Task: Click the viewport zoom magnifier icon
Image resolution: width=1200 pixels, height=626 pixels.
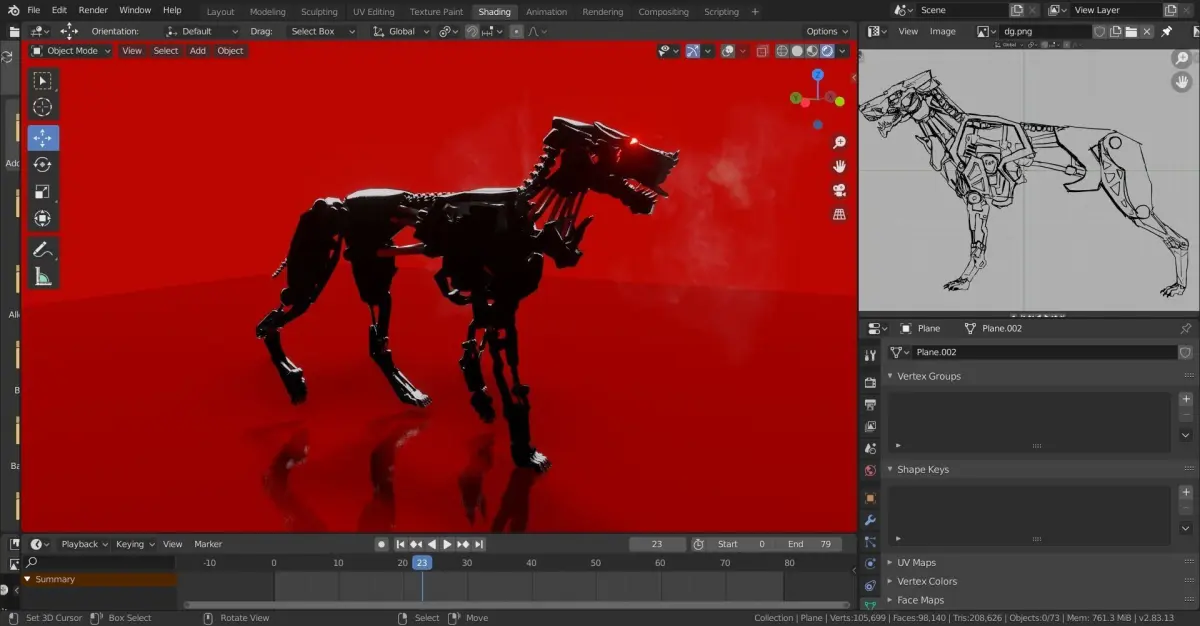Action: [x=840, y=143]
